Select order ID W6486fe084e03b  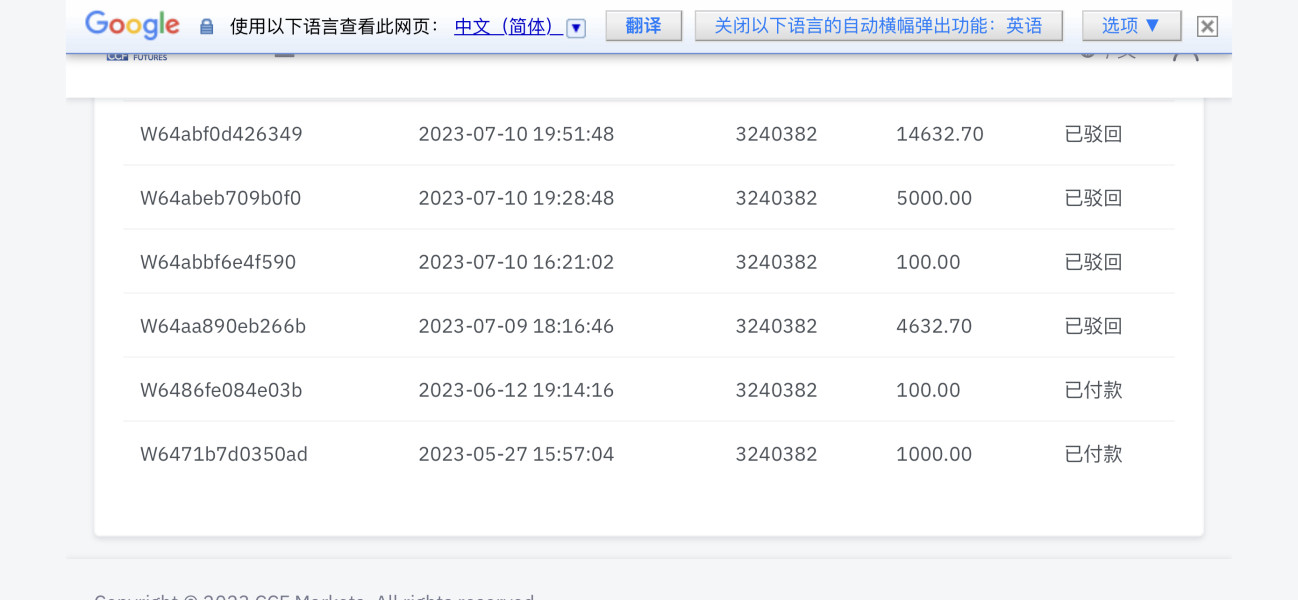221,390
